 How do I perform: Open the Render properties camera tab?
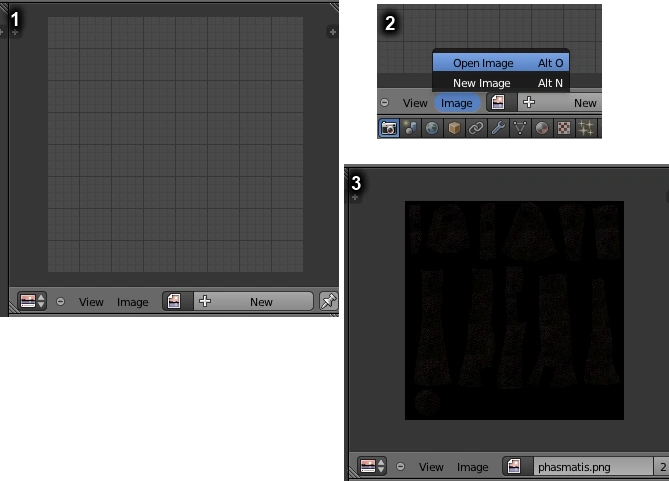coord(389,128)
